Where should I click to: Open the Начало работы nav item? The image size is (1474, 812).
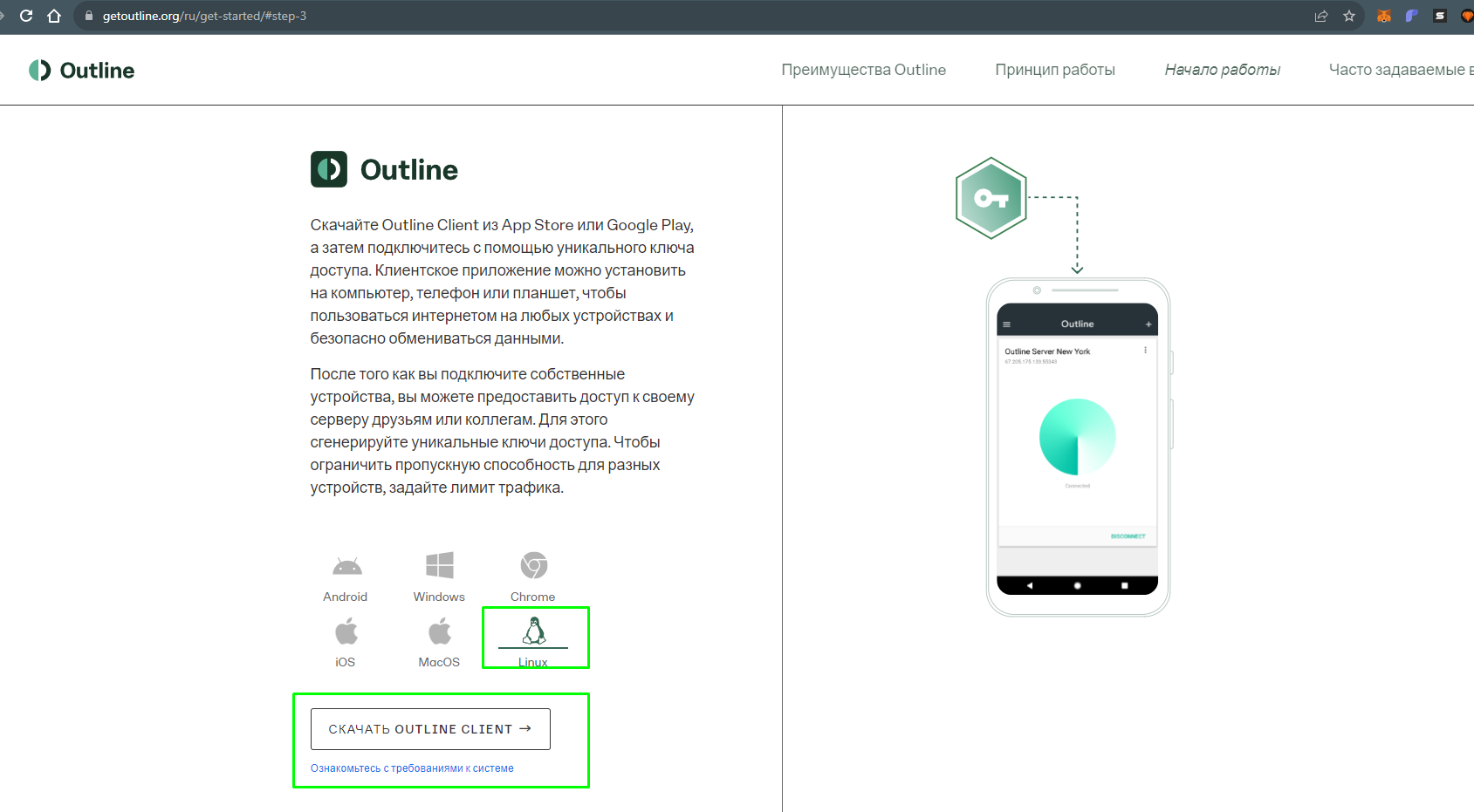1222,70
